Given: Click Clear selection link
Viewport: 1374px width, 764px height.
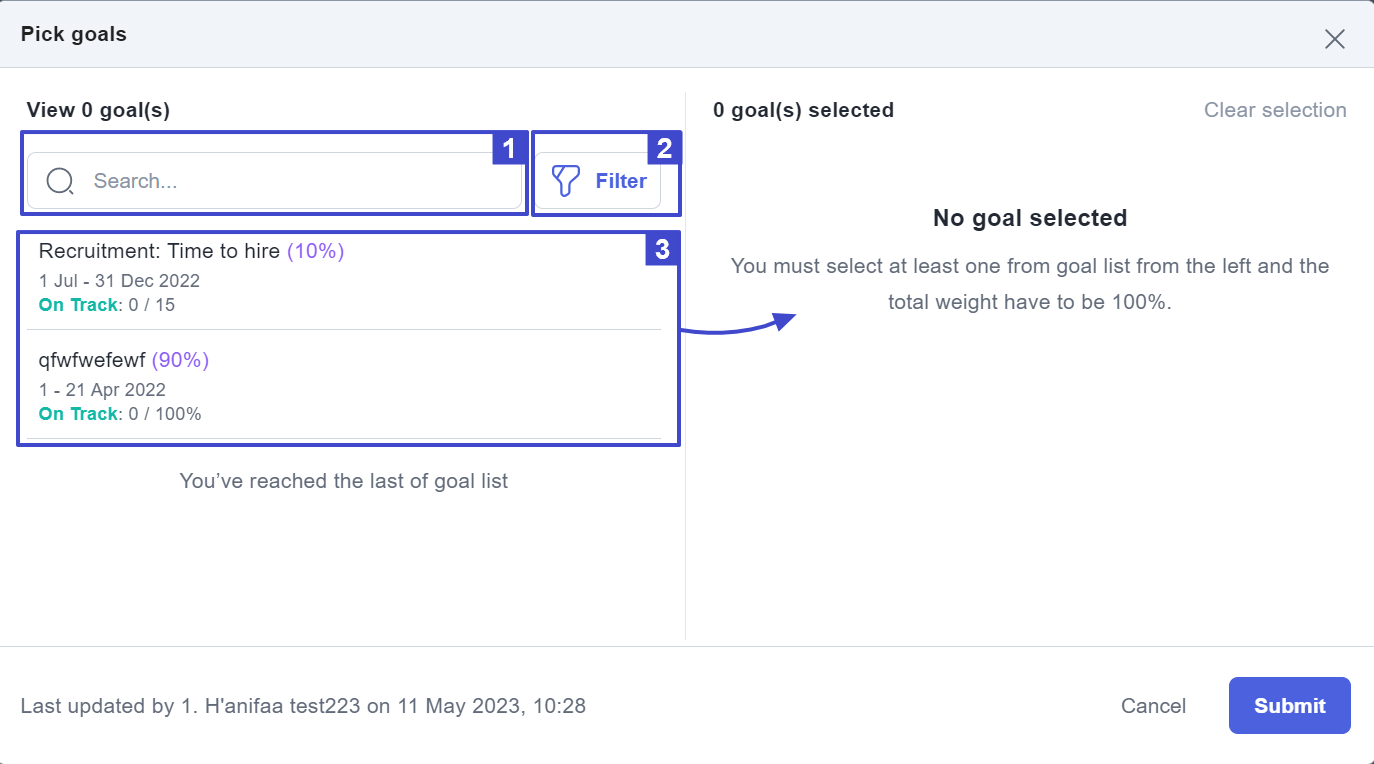Looking at the screenshot, I should point(1275,110).
